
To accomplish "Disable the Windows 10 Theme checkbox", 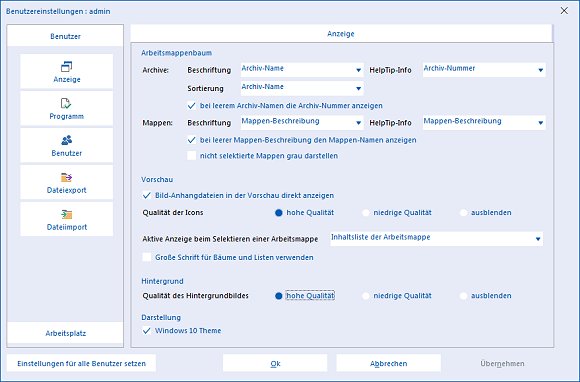I will [x=147, y=331].
